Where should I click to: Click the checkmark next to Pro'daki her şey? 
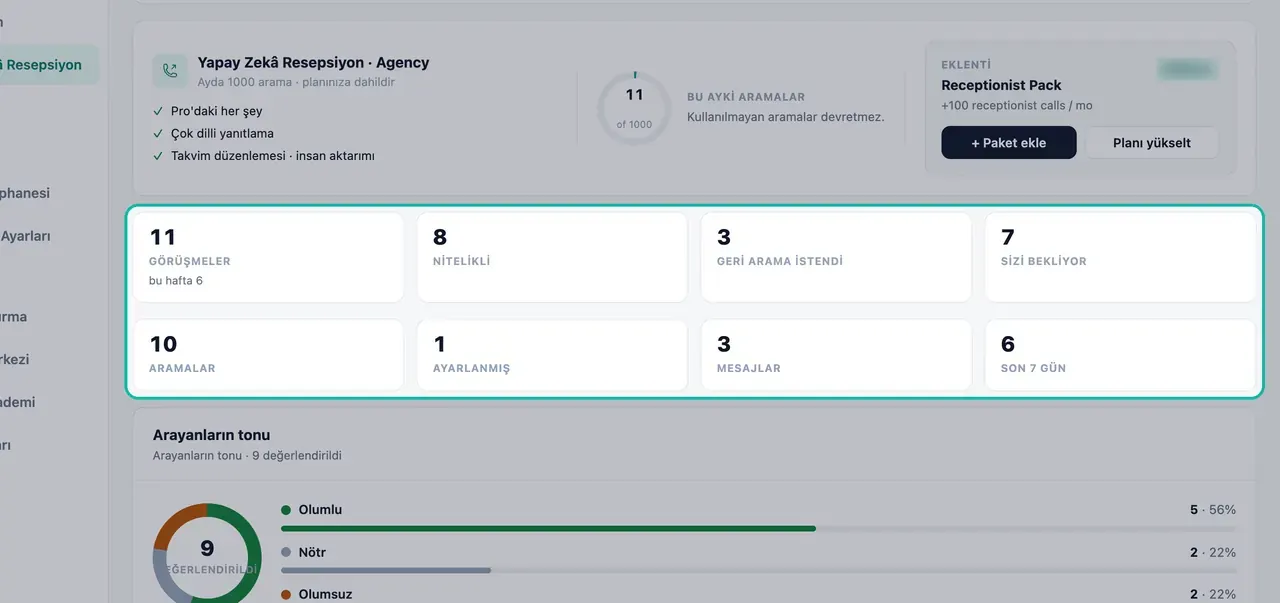[x=158, y=111]
